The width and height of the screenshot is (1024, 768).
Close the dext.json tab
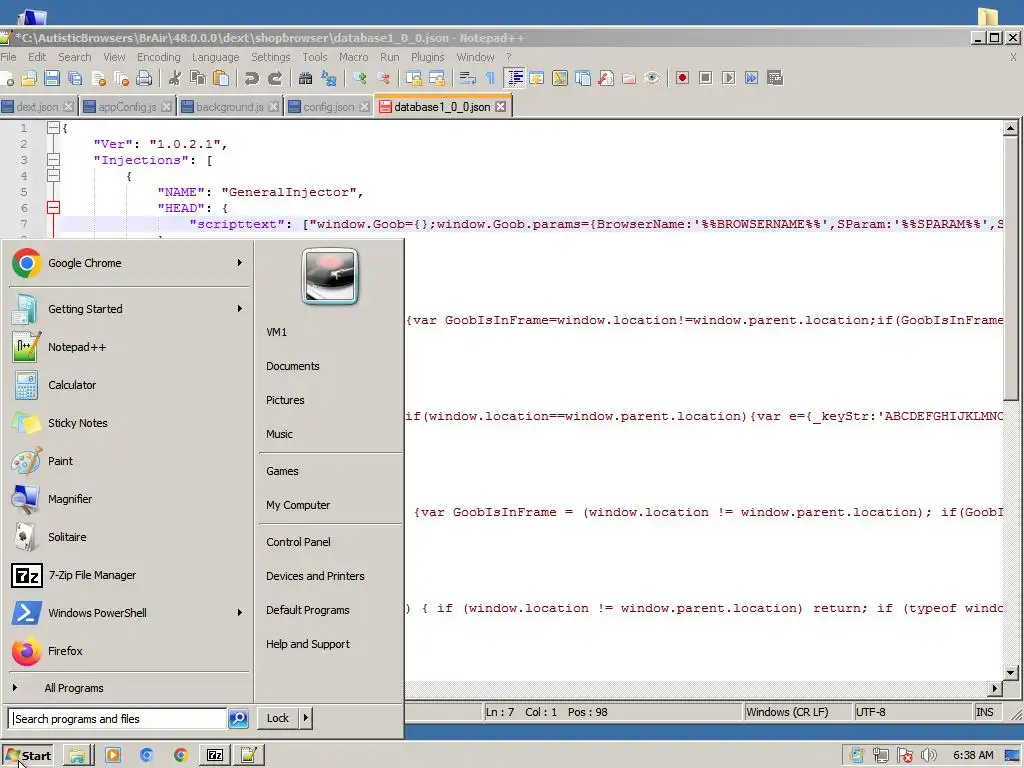click(68, 106)
